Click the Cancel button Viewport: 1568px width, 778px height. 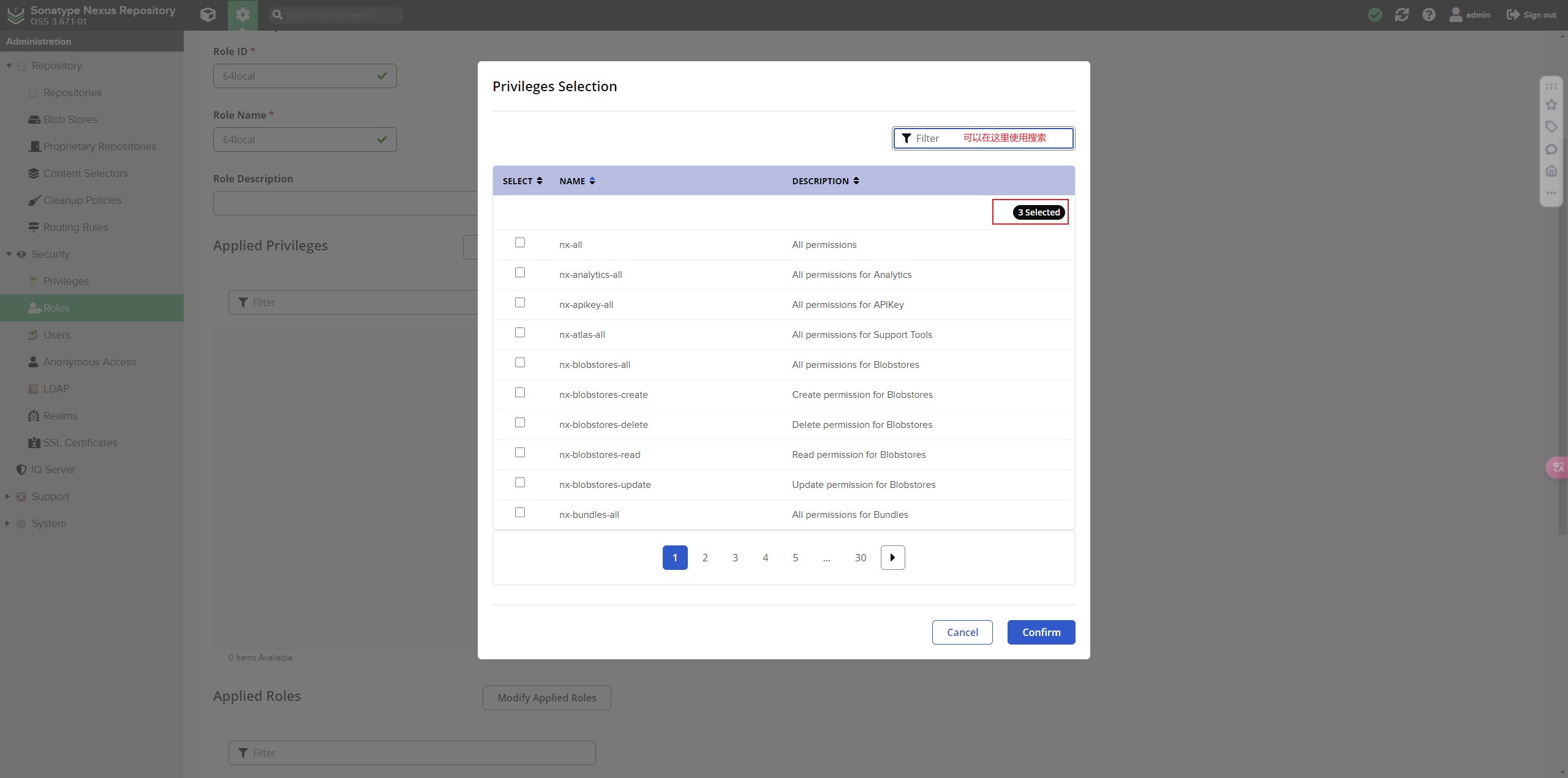tap(962, 632)
